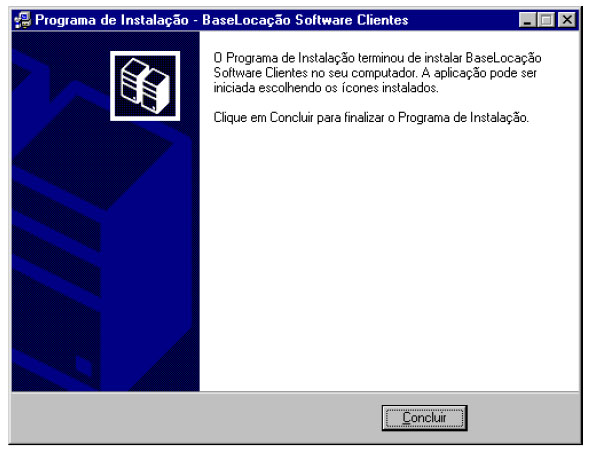The width and height of the screenshot is (590, 452).
Task: Click the greyed-out maximize button in title bar
Action: (546, 20)
